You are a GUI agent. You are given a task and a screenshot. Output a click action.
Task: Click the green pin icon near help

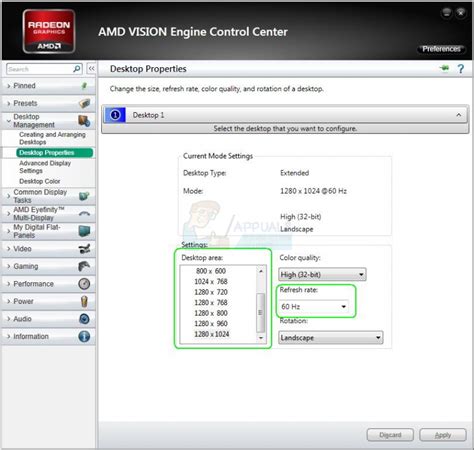(444, 68)
